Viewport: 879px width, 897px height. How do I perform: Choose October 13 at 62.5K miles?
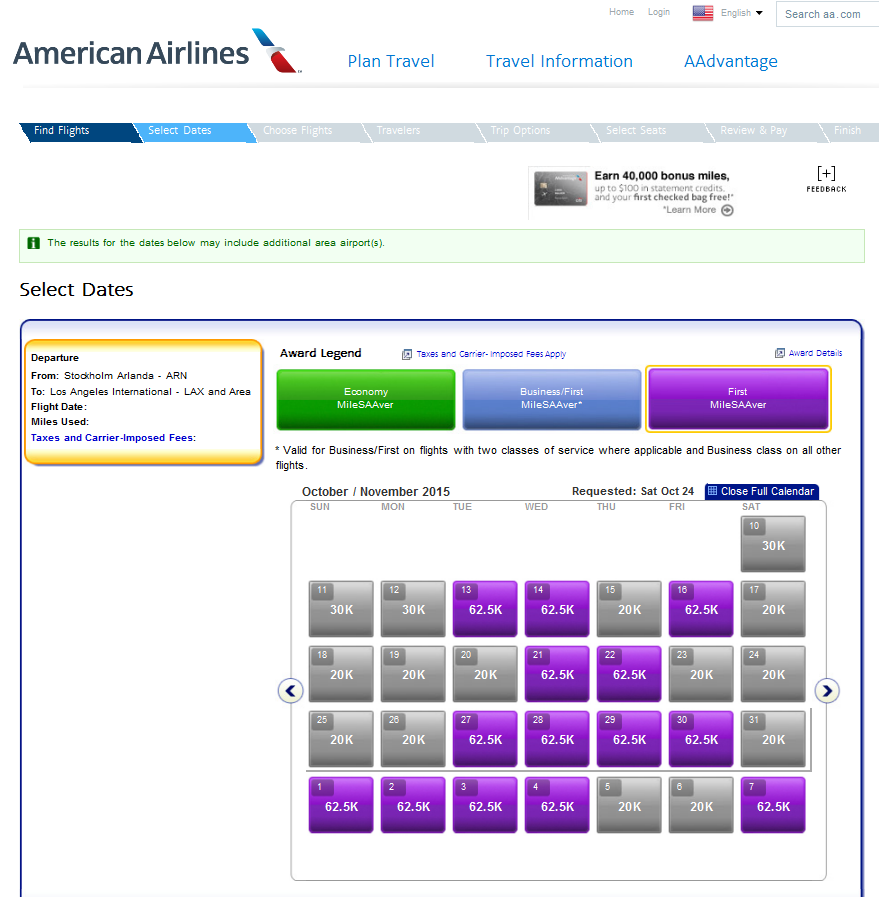pos(484,609)
